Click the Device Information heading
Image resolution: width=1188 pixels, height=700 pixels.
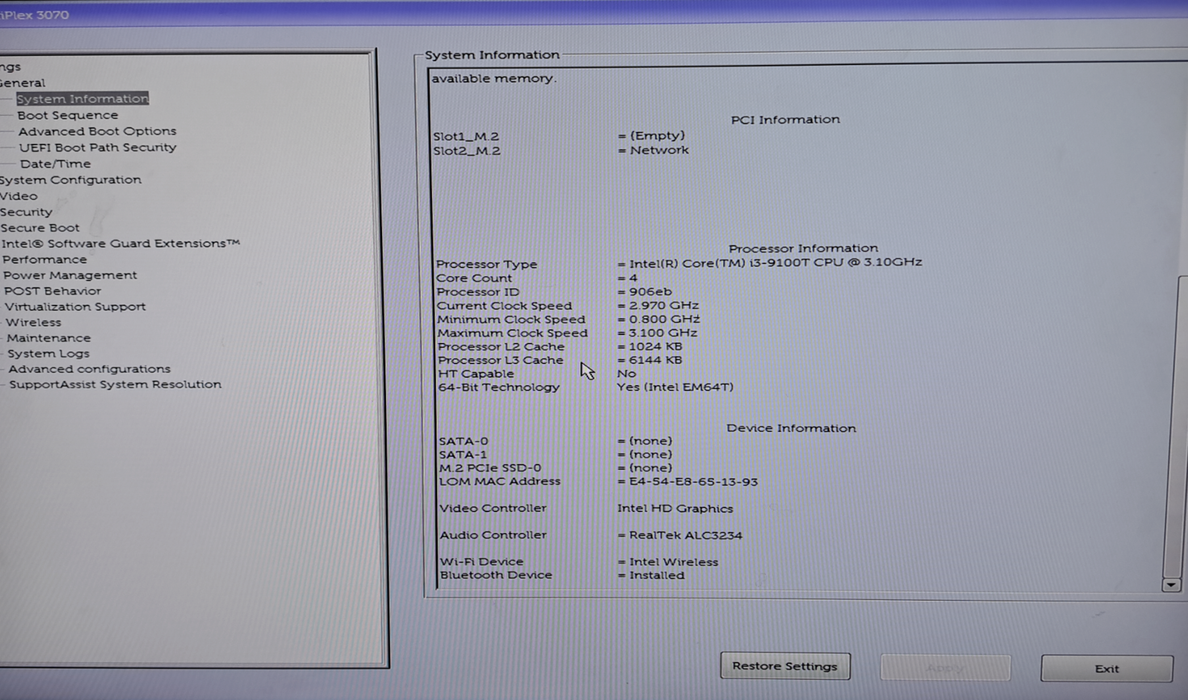(x=791, y=428)
